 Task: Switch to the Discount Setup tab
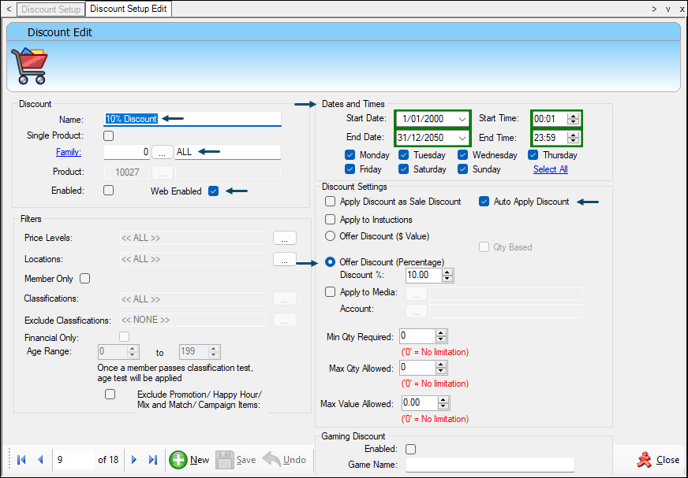(x=50, y=9)
